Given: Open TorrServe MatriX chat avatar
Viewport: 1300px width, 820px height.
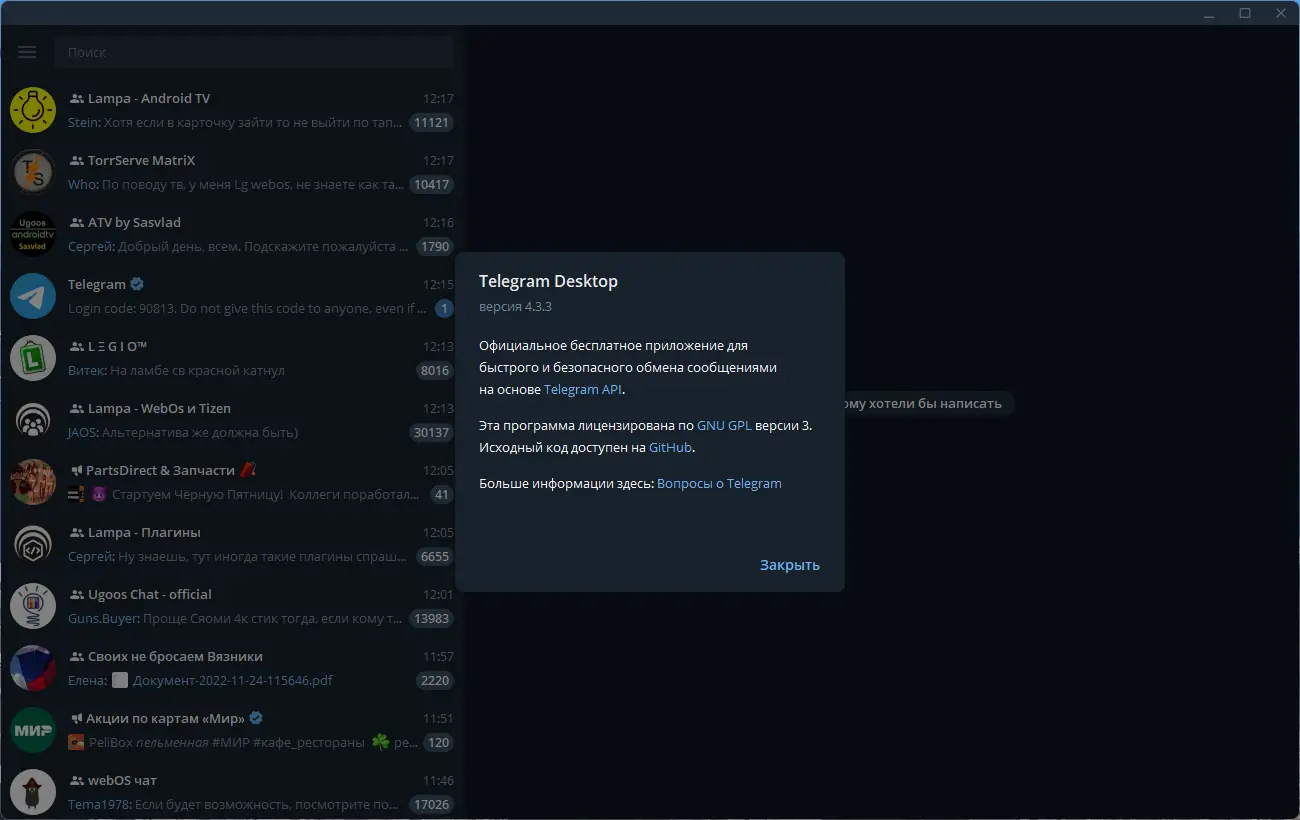Looking at the screenshot, I should pyautogui.click(x=33, y=172).
